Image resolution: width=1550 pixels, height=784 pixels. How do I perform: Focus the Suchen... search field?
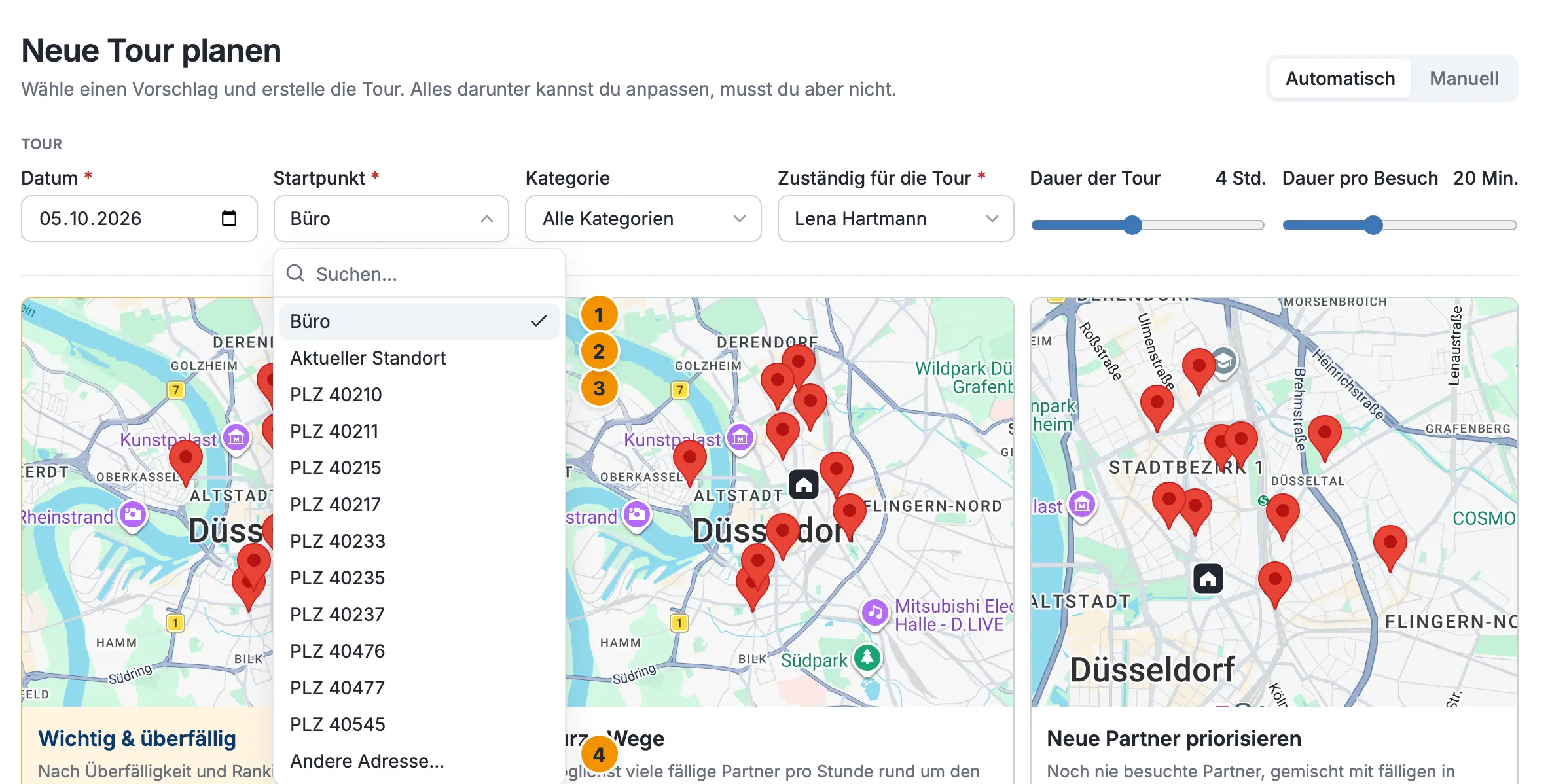point(419,274)
